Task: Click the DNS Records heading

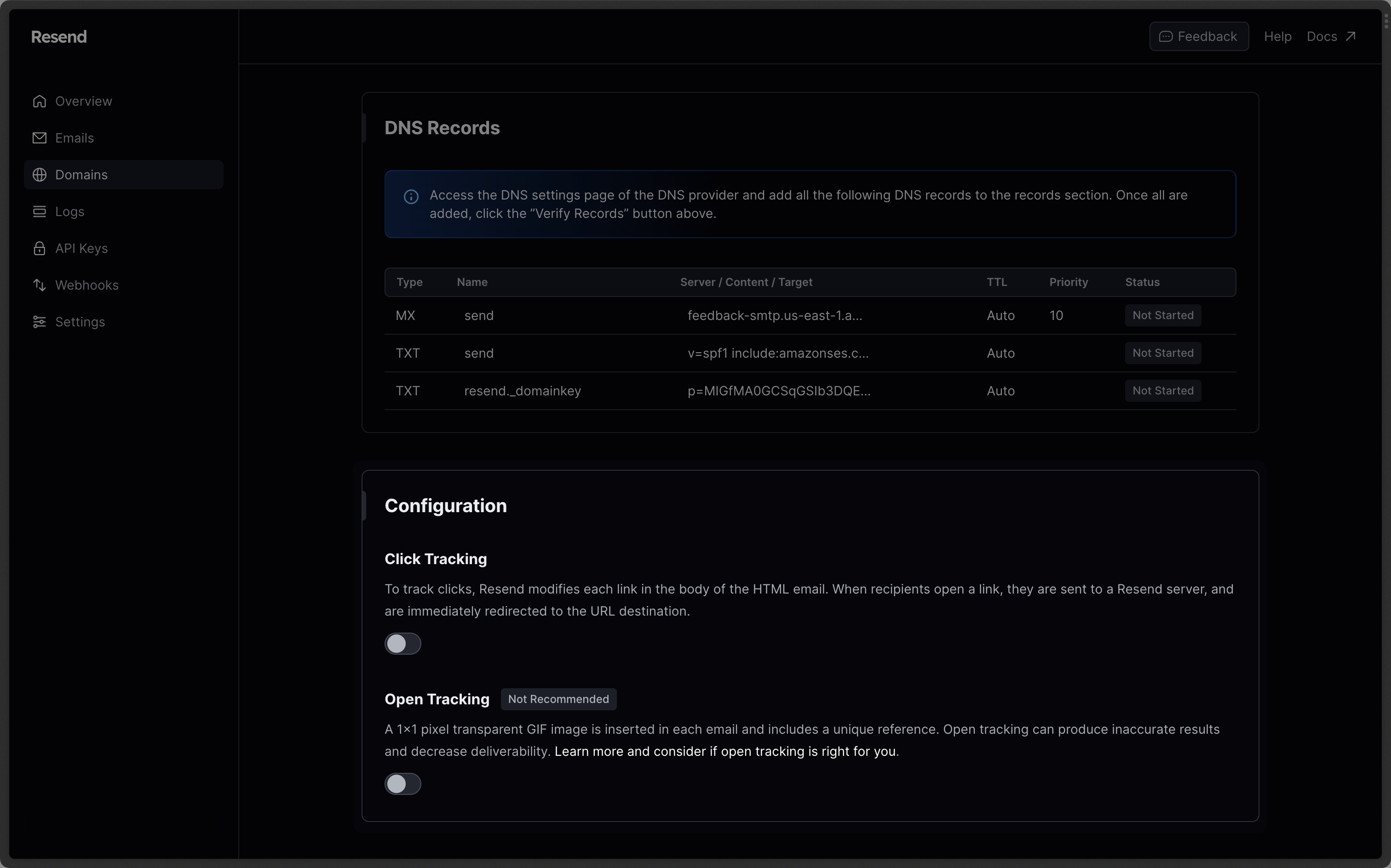Action: 442,127
